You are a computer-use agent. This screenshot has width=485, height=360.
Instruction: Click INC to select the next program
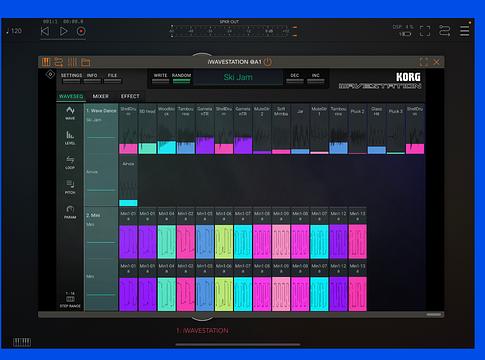[316, 78]
